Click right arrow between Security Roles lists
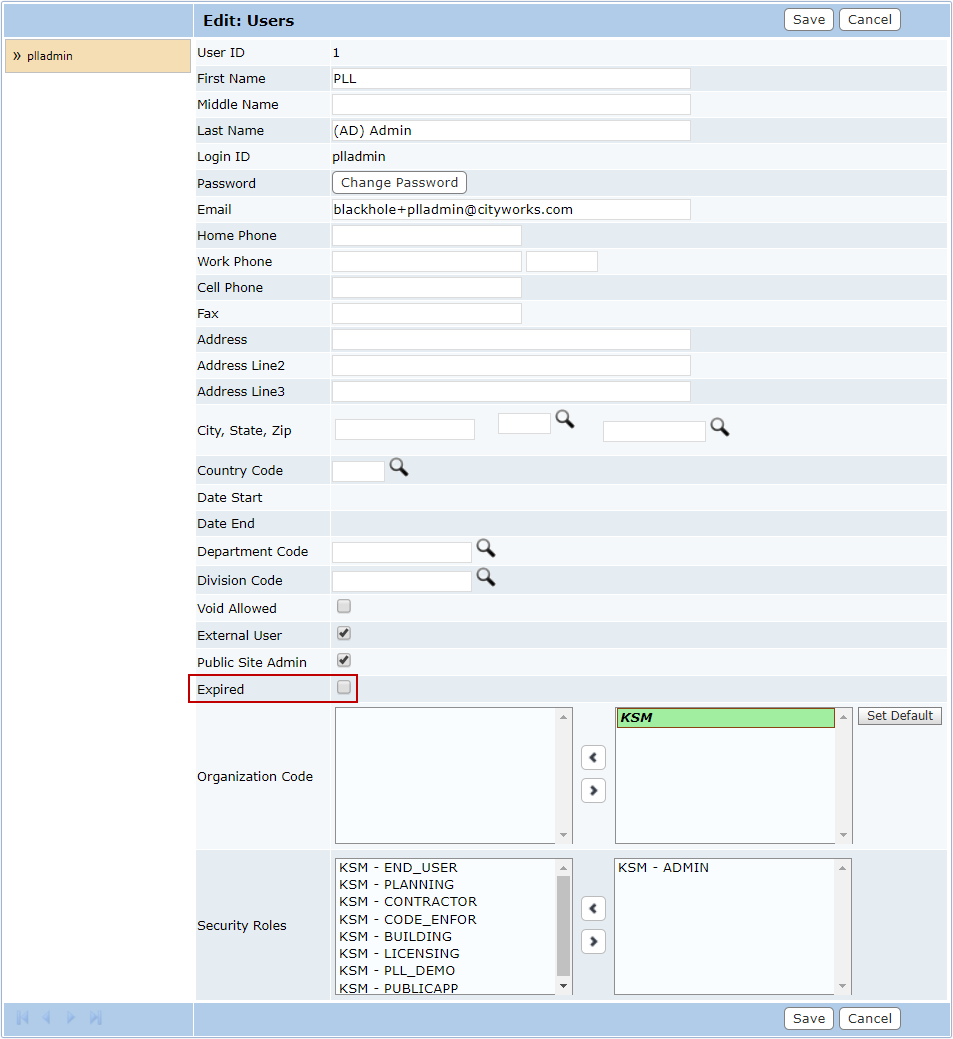Screen dimensions: 953x1039 tap(593, 941)
